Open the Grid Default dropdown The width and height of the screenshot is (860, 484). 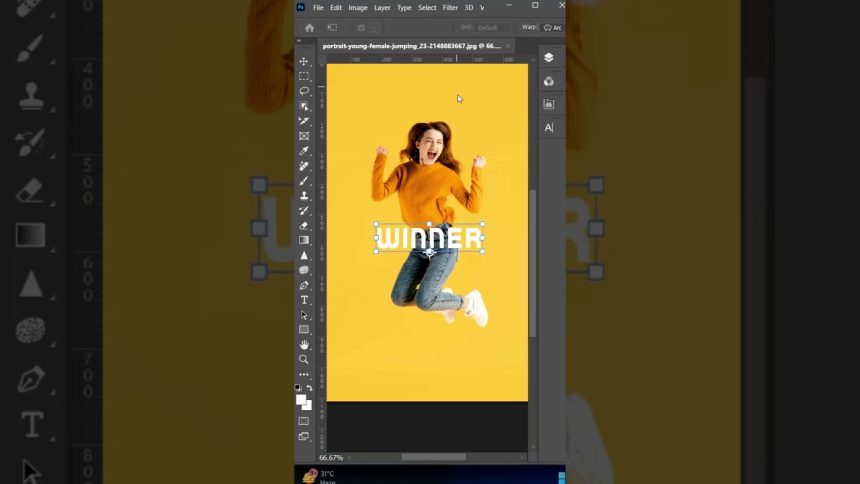click(x=492, y=27)
